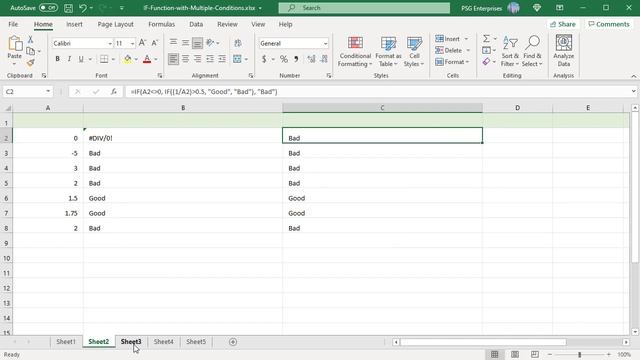
Task: Increase font size with the larger A
Action: click(142, 43)
